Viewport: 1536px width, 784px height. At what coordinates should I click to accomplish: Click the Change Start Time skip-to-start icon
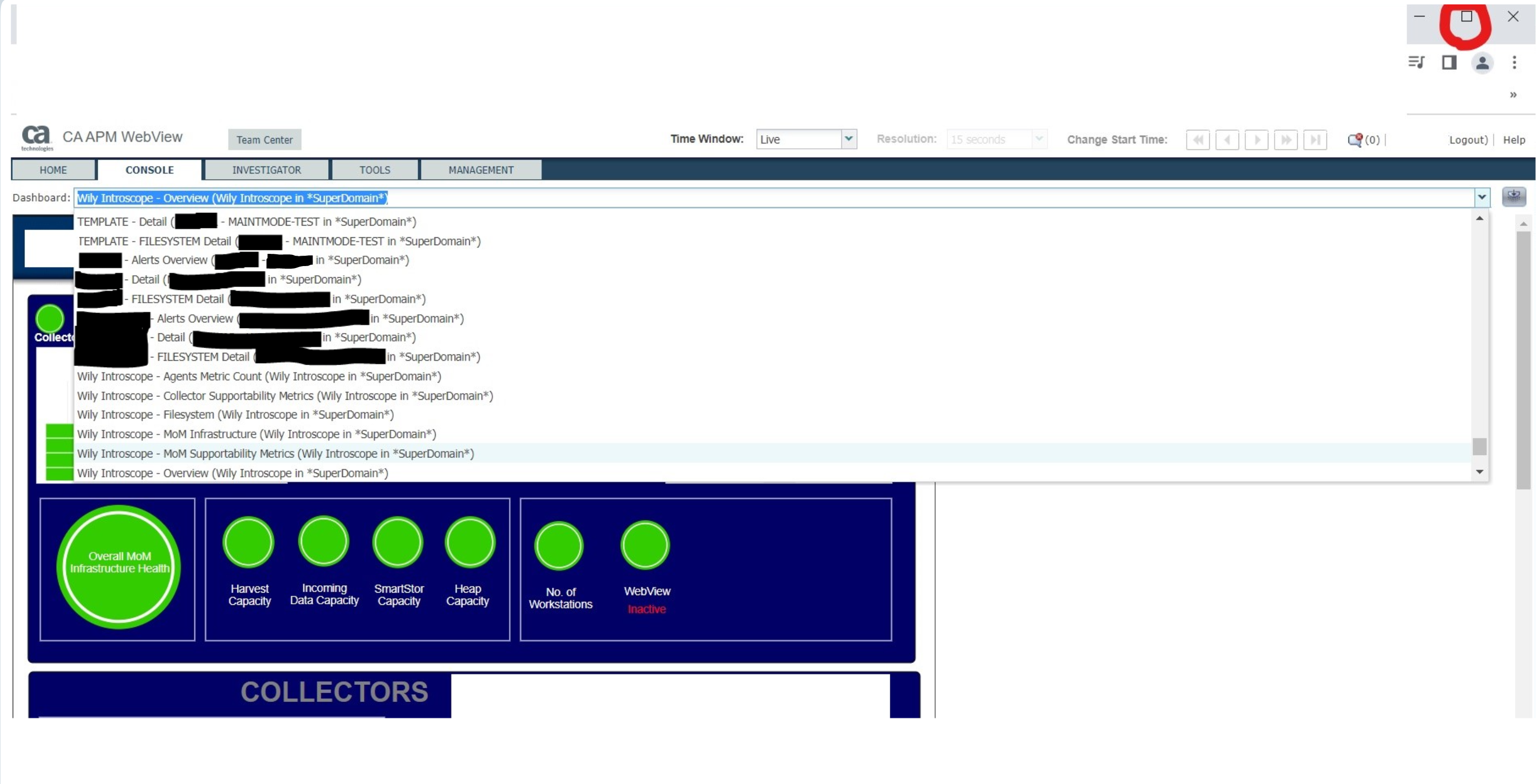click(x=1197, y=139)
